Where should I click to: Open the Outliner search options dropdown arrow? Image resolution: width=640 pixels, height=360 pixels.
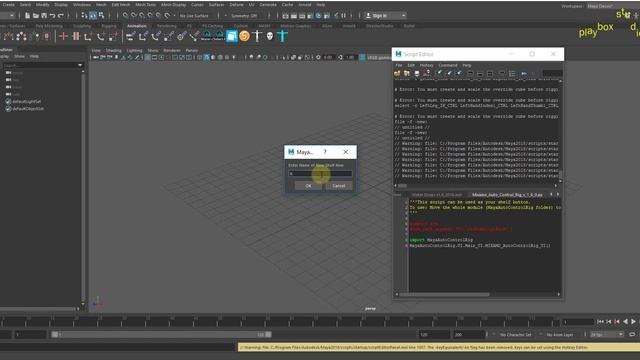(x=80, y=65)
